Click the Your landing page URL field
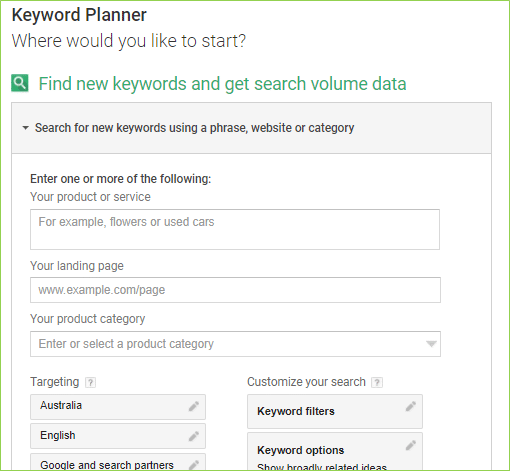This screenshot has width=510, height=471. [235, 290]
